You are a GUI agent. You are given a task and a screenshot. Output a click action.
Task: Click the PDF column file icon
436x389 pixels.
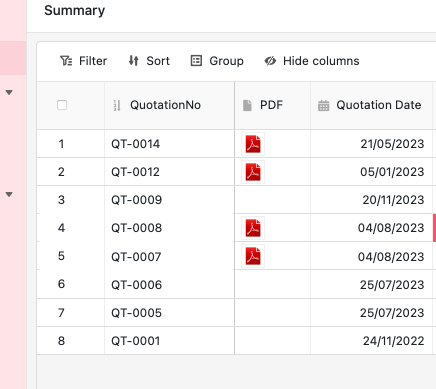click(x=247, y=105)
